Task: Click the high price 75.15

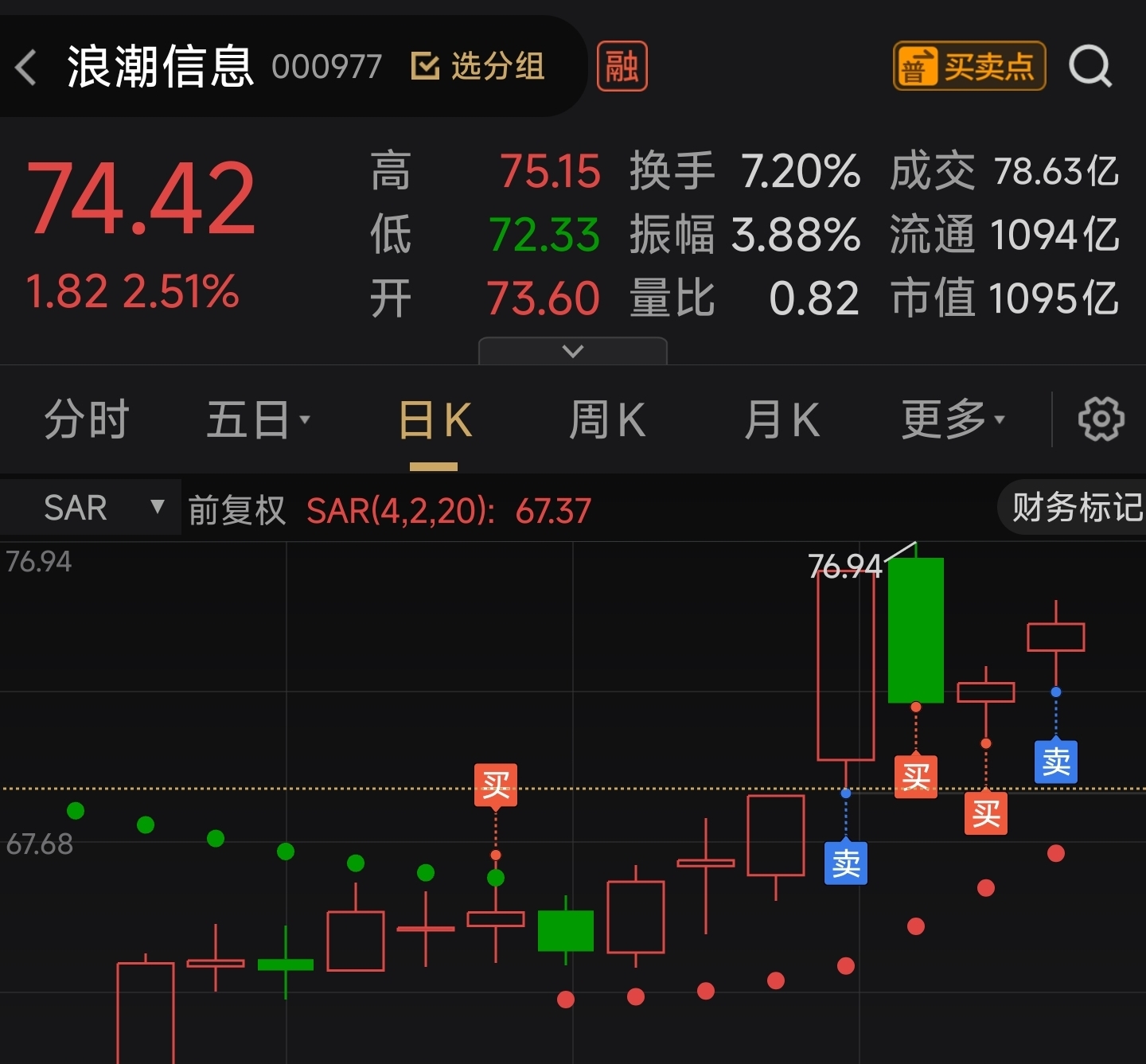Action: [550, 171]
